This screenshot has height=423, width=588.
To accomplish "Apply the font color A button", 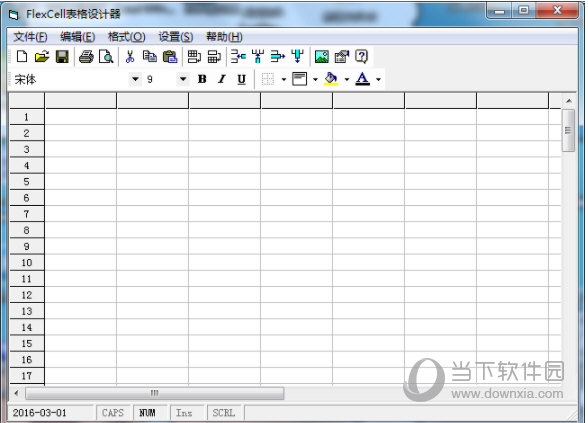I will tap(363, 79).
